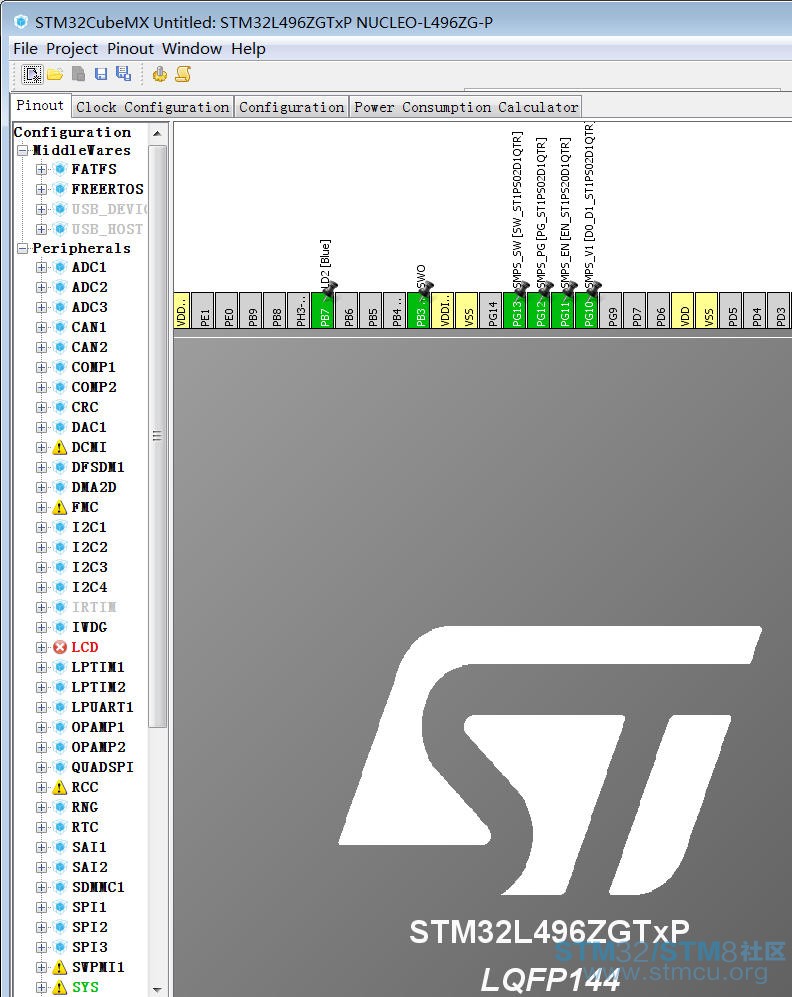
Task: Click the STM32CubeMX title bar logo
Action: [x=21, y=22]
